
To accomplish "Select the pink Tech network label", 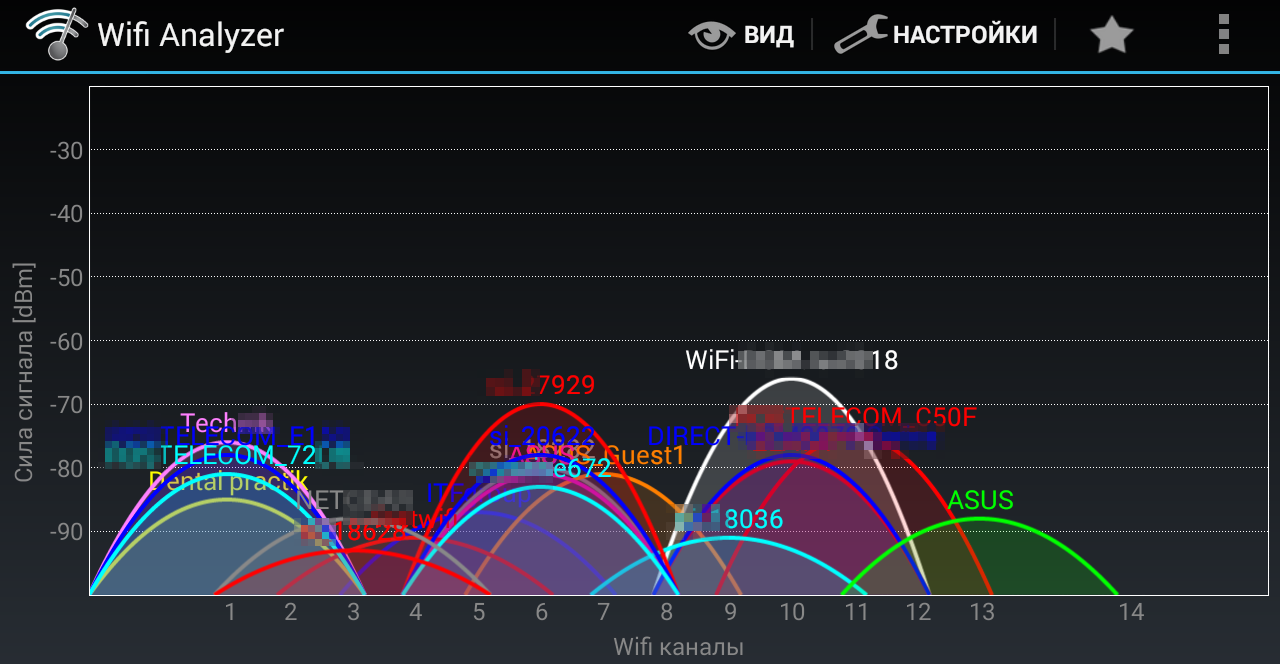I will (x=209, y=422).
